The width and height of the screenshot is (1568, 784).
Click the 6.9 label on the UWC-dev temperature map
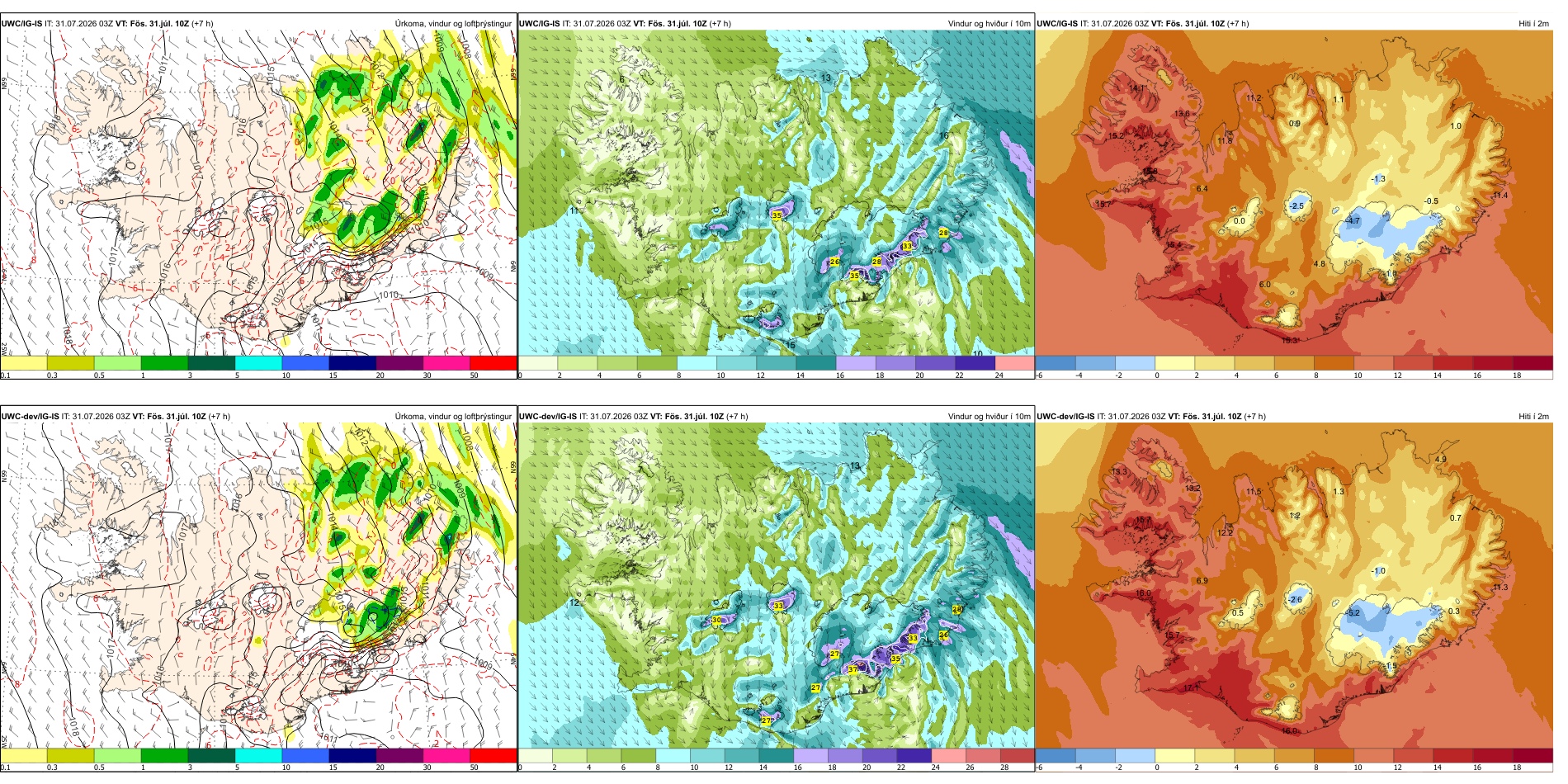coord(1202,581)
